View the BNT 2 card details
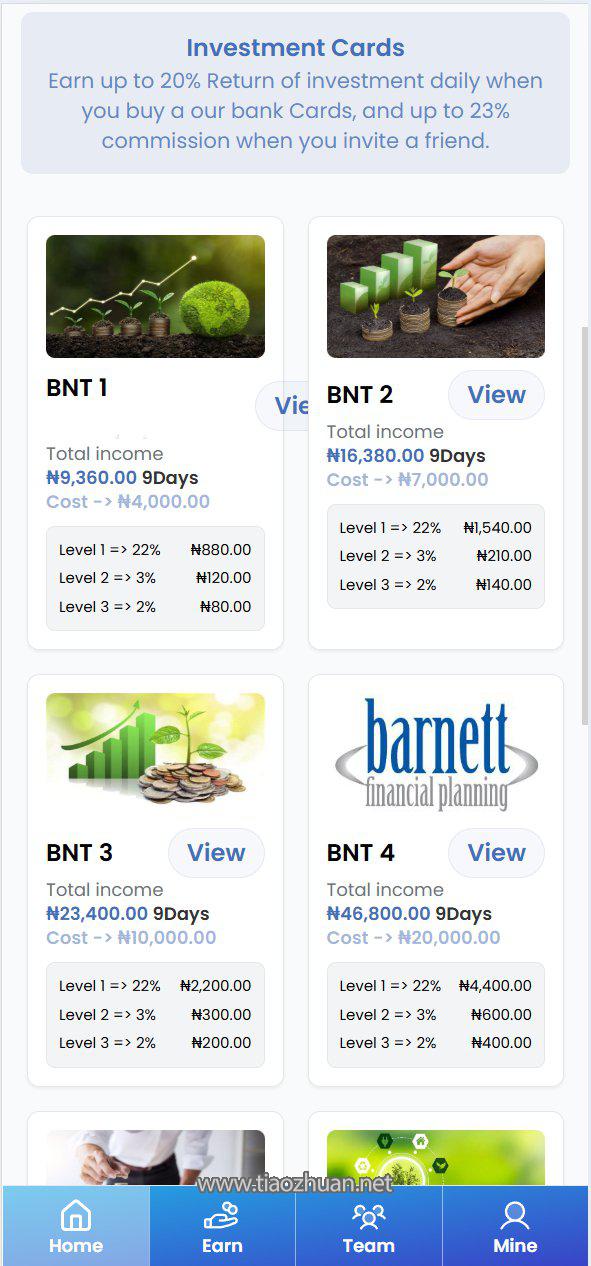Viewport: 591px width, 1266px height. click(496, 395)
